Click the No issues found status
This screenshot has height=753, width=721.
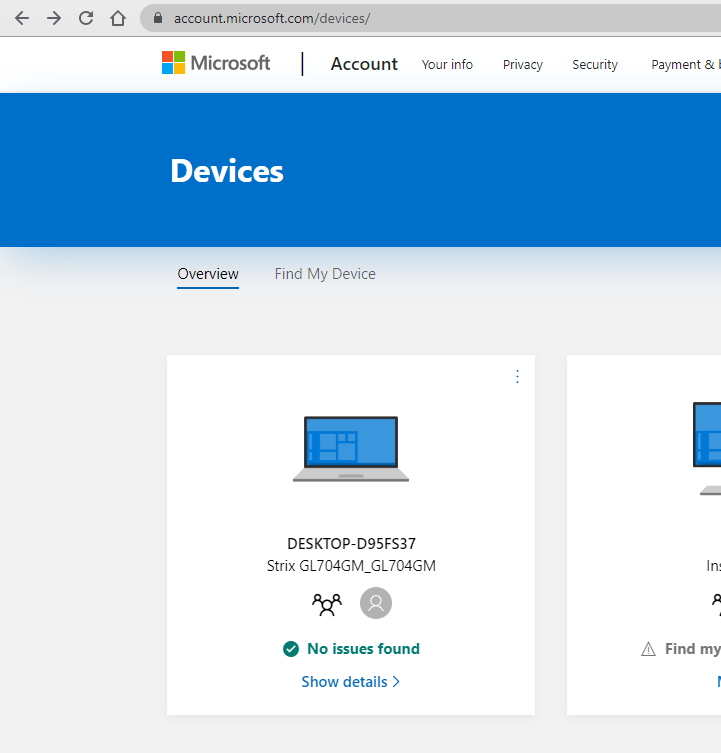(364, 649)
